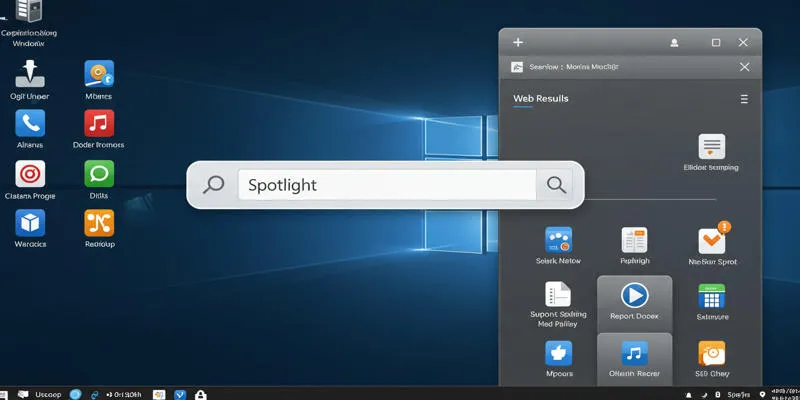Click the search button right of Spotlight field

click(556, 185)
